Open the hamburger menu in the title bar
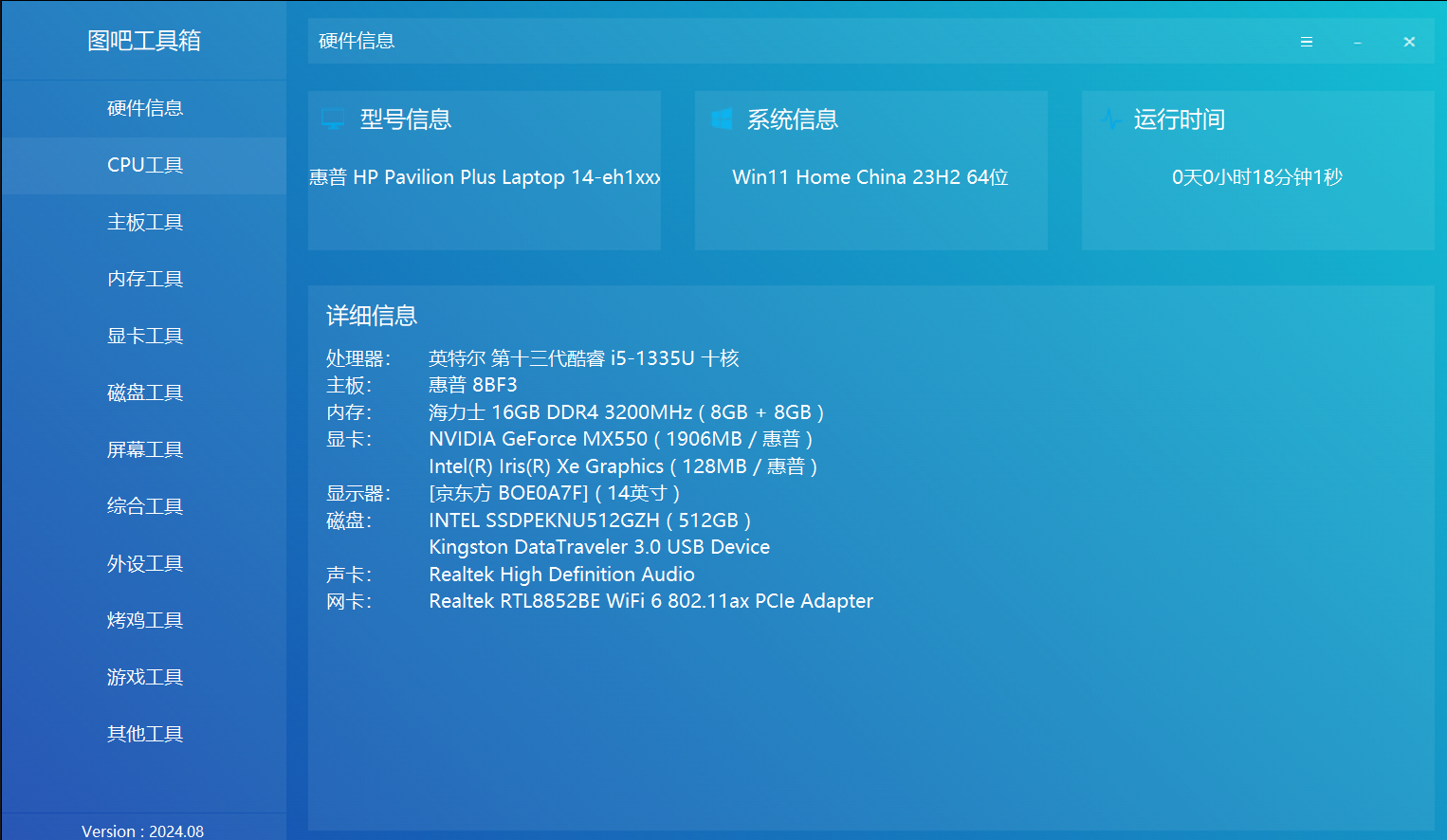 coord(1307,42)
